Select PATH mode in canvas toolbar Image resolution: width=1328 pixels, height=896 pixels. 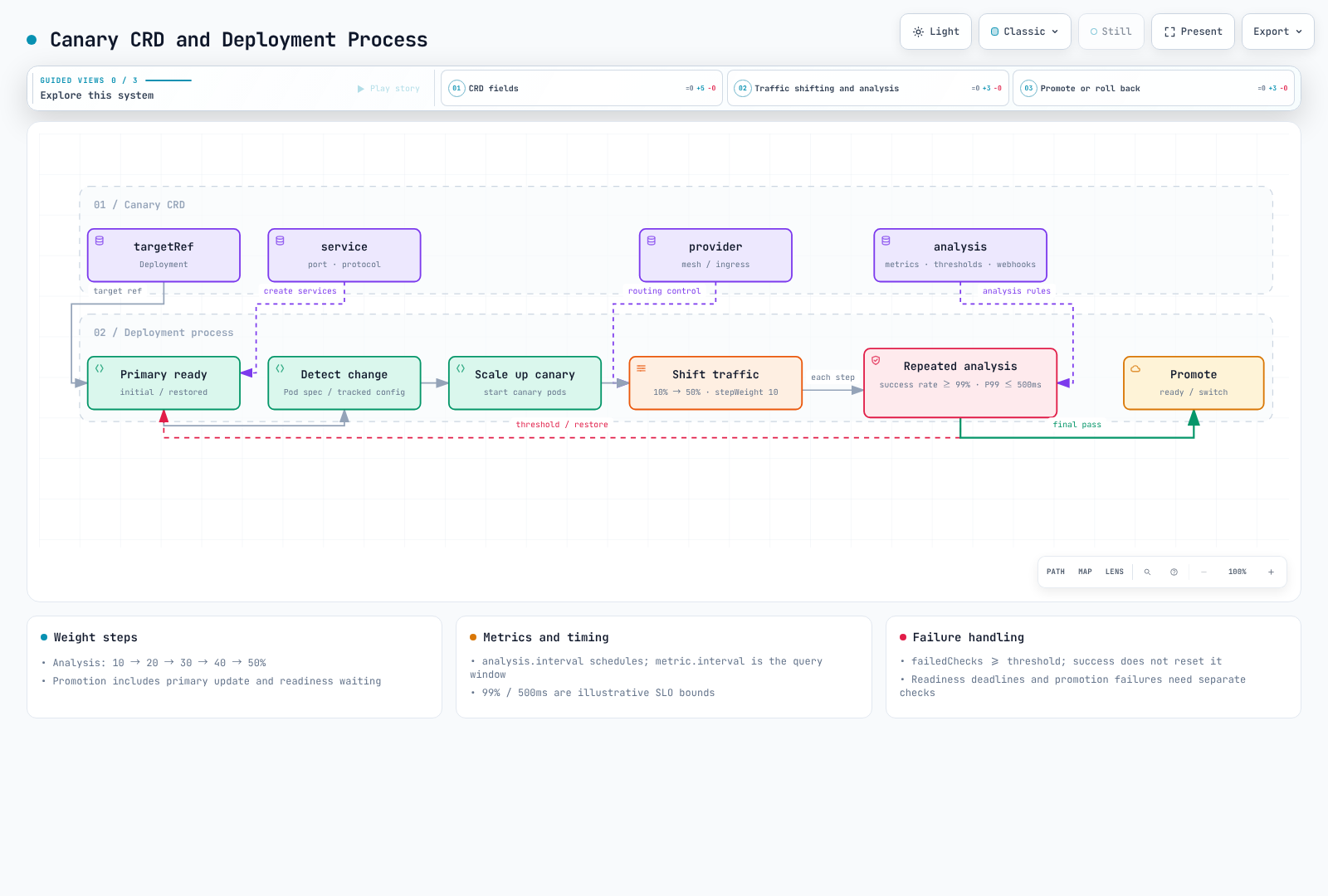point(1055,572)
